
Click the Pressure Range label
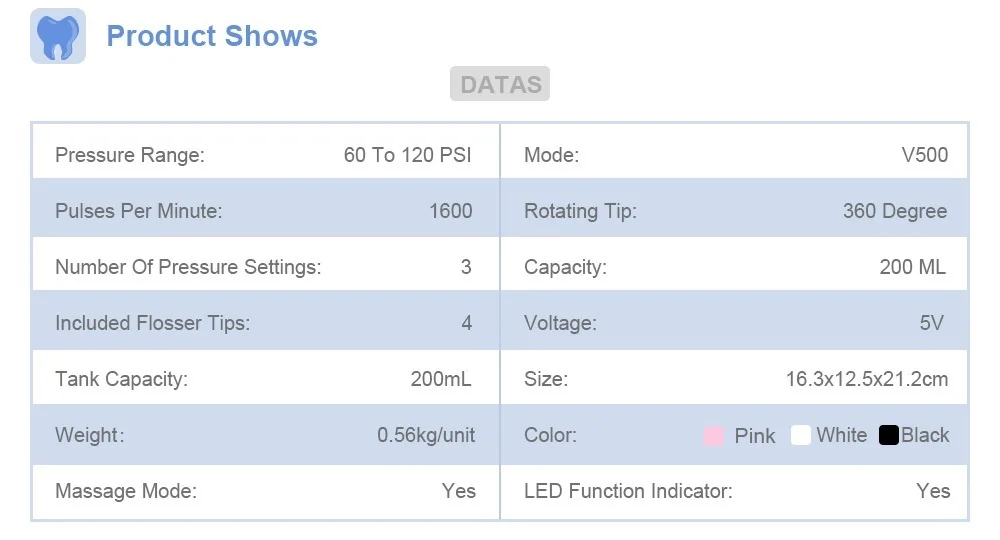coord(130,155)
